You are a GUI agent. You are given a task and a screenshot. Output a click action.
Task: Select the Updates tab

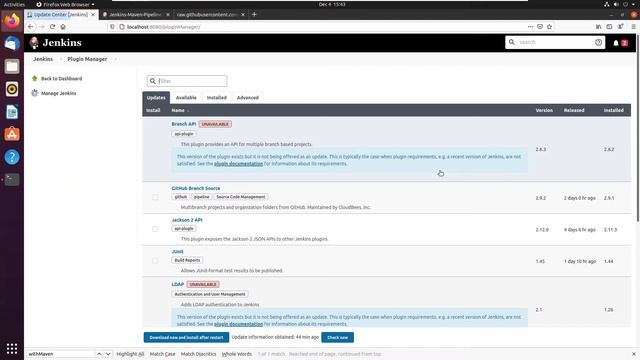click(156, 98)
